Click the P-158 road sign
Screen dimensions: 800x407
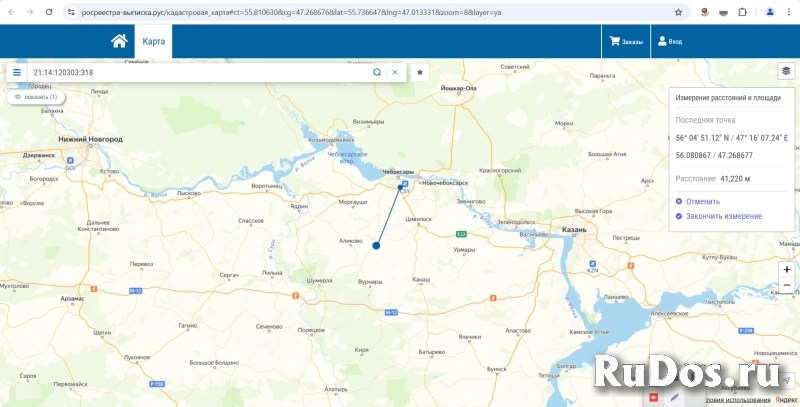(156, 384)
